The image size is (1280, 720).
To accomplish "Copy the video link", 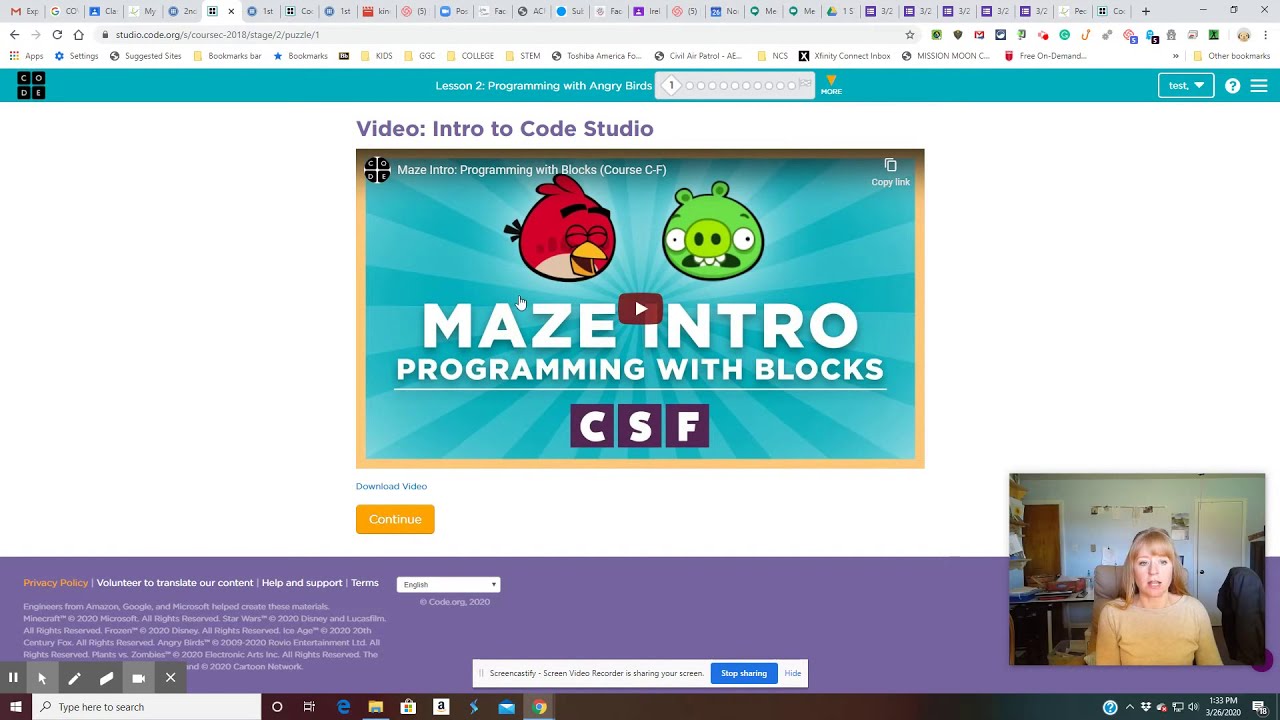I will (890, 172).
